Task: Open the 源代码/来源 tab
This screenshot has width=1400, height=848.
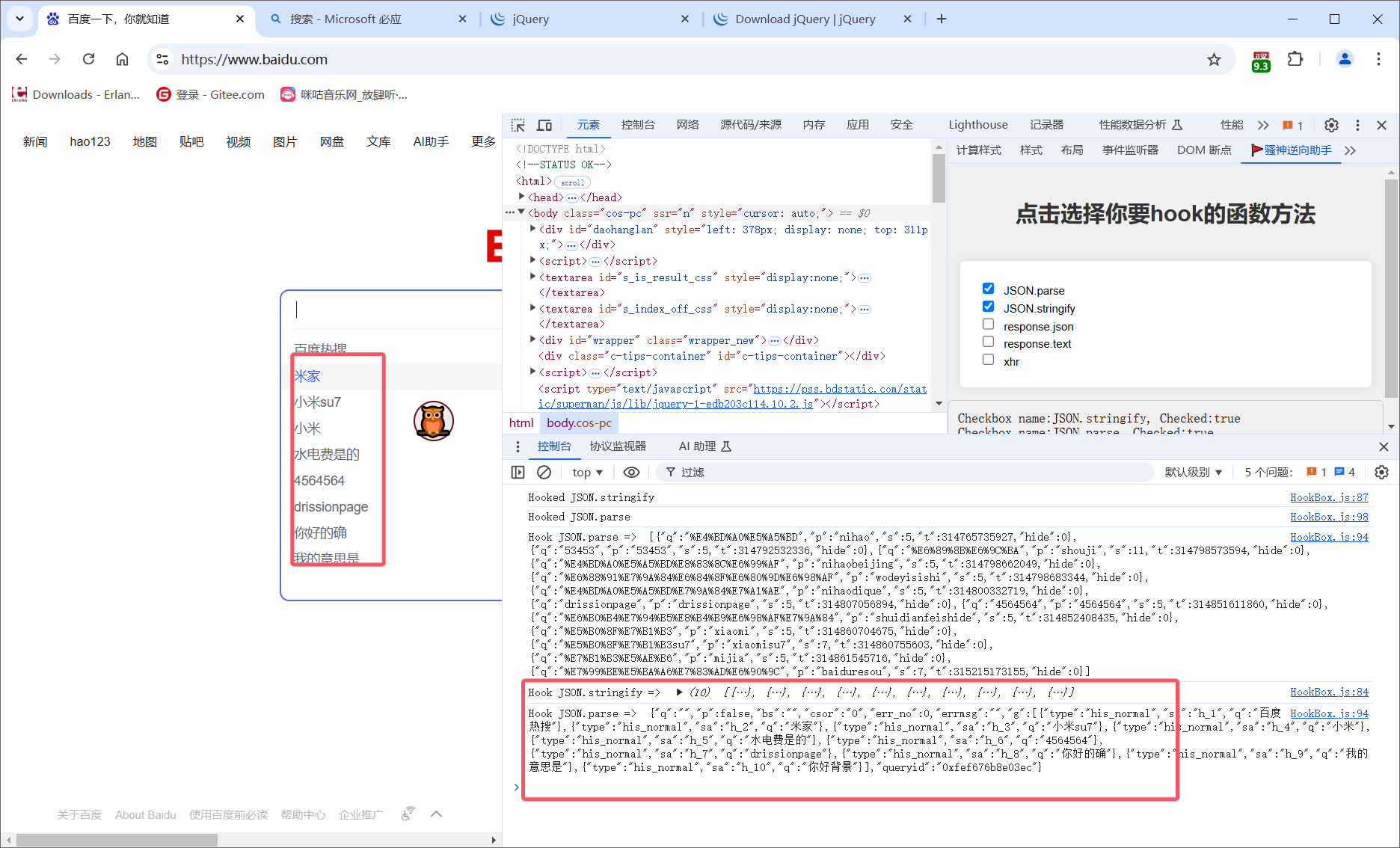Action: pos(751,125)
